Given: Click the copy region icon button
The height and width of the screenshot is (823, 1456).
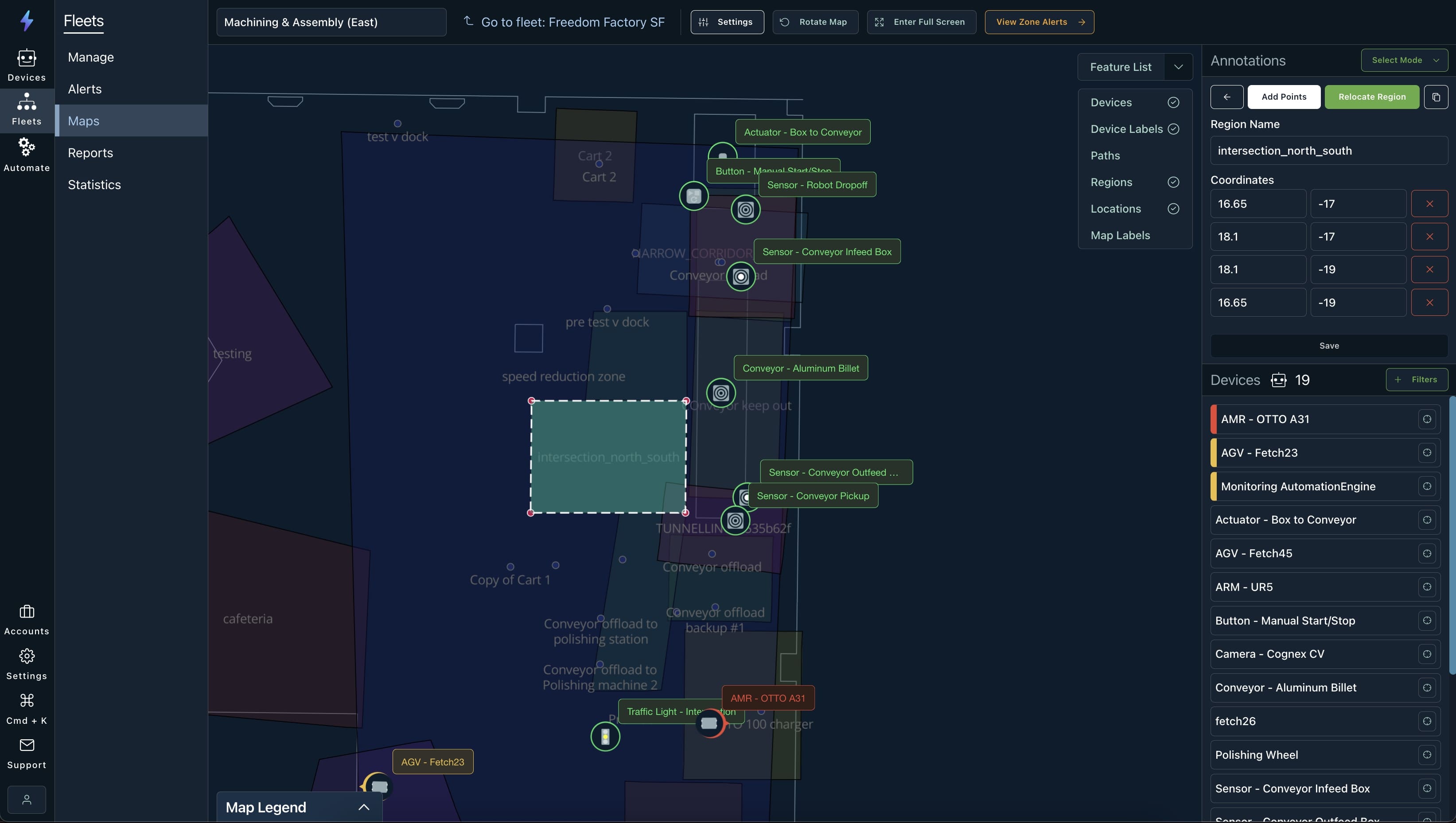Looking at the screenshot, I should tap(1436, 97).
